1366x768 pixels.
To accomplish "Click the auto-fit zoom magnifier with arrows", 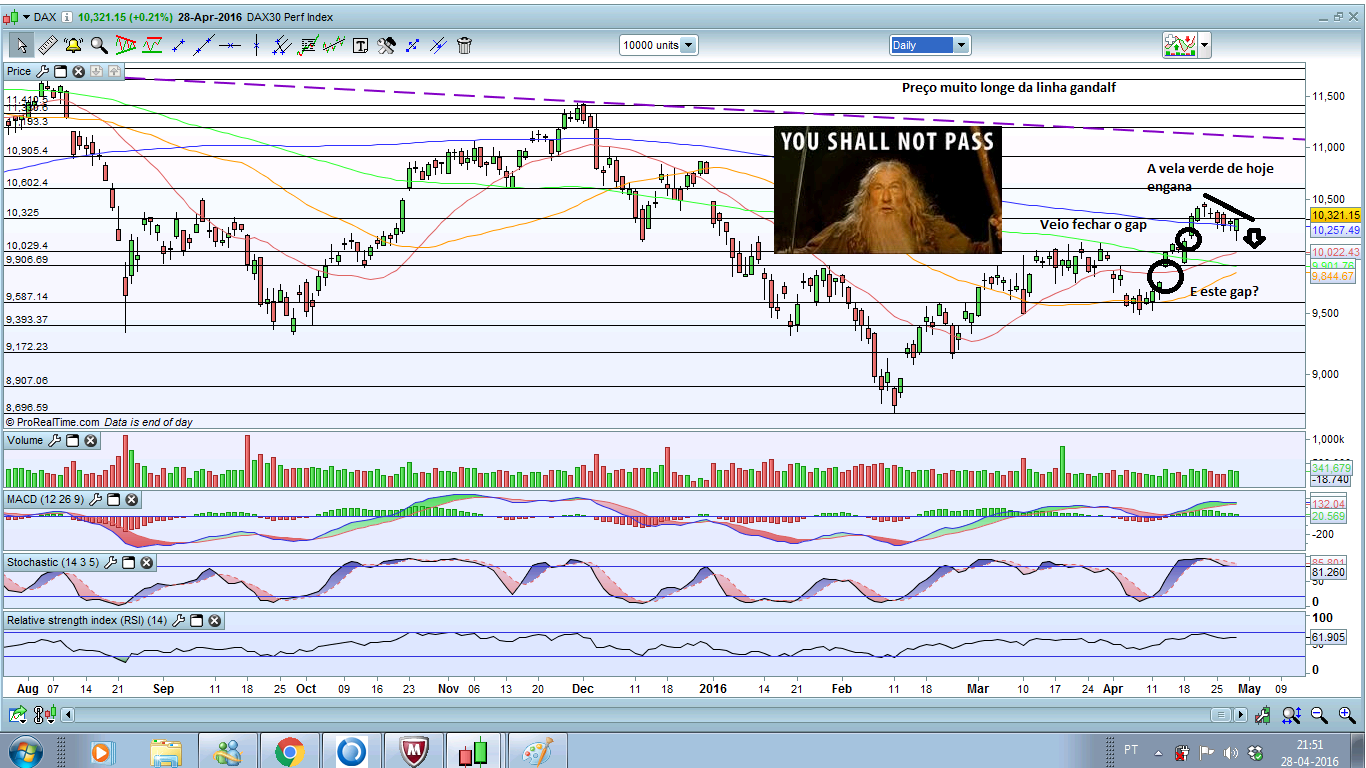I will (x=1292, y=714).
